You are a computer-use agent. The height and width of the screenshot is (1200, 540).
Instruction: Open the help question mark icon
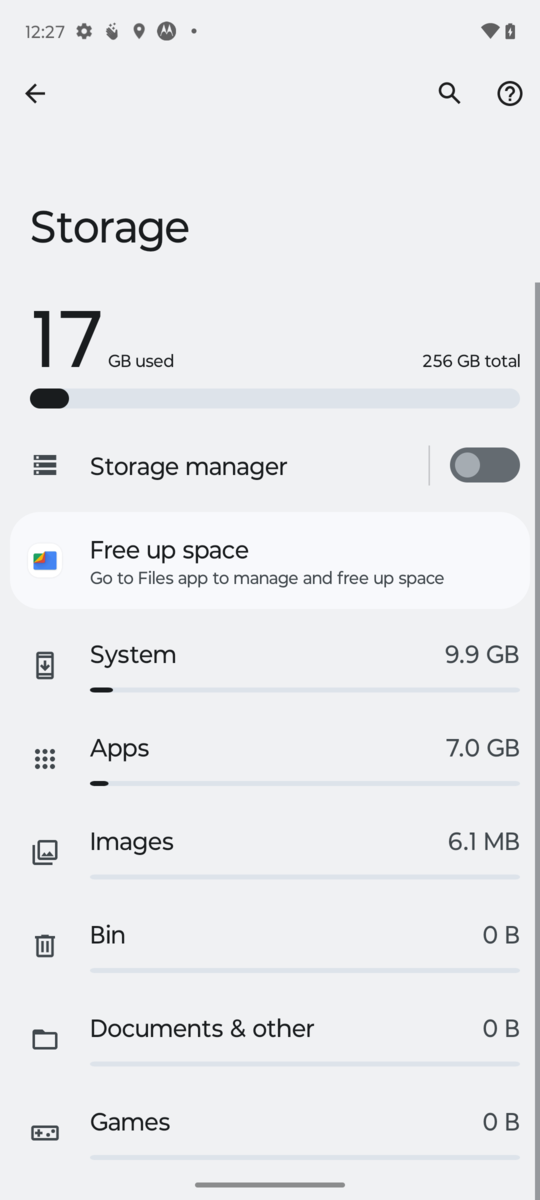510,93
